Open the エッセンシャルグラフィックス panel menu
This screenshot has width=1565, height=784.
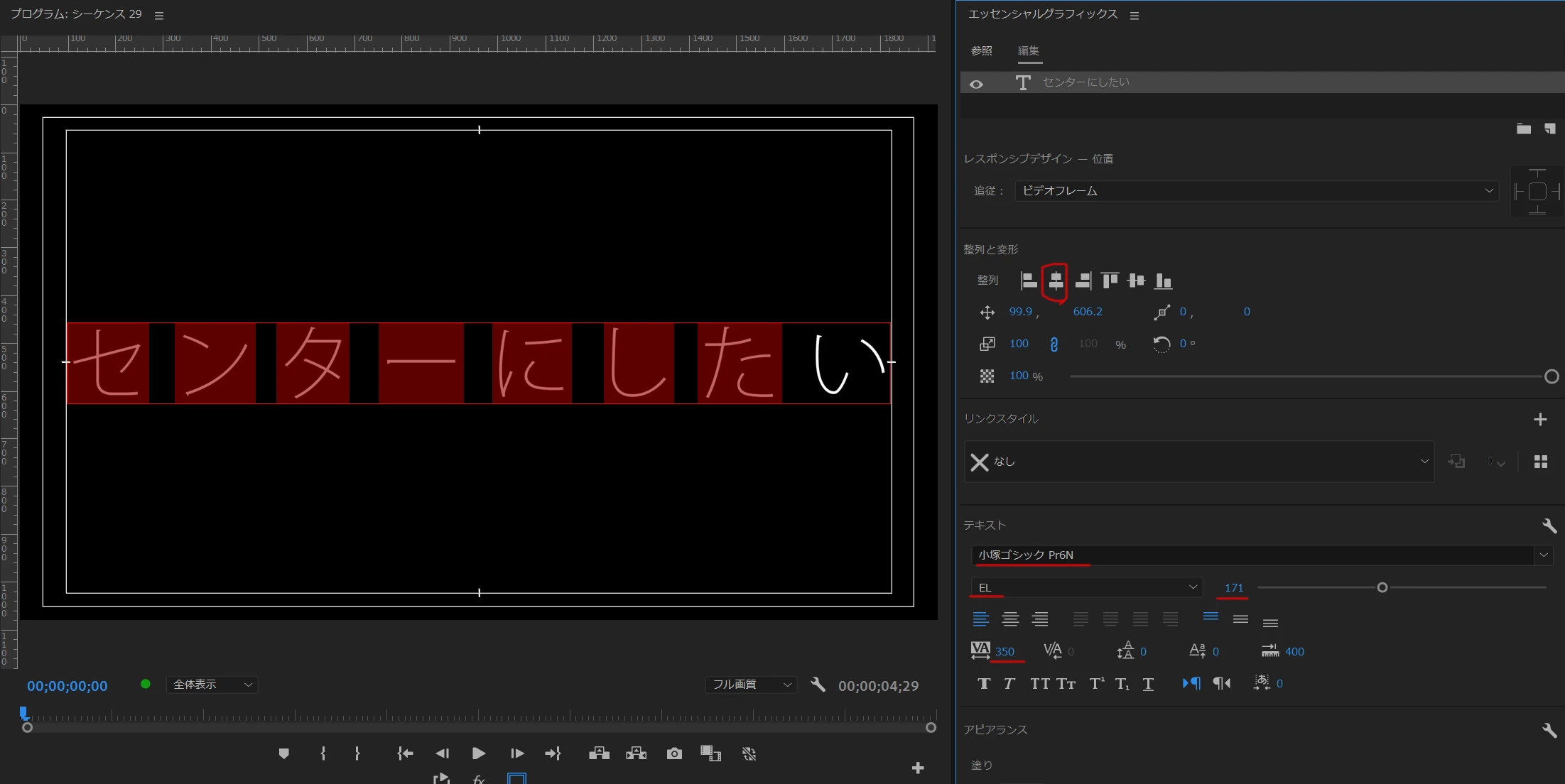(x=1134, y=15)
